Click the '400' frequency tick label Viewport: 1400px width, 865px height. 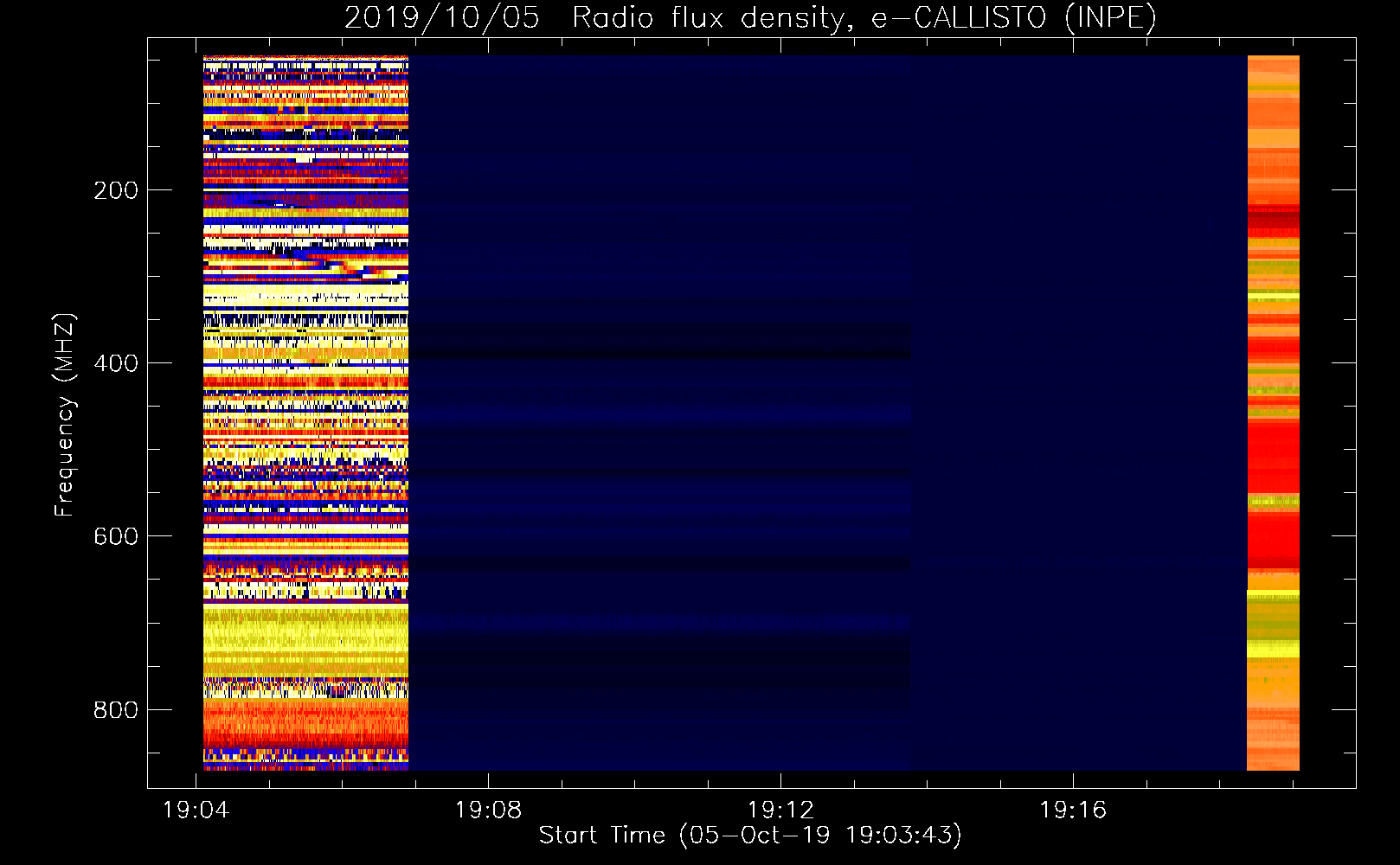tap(116, 363)
